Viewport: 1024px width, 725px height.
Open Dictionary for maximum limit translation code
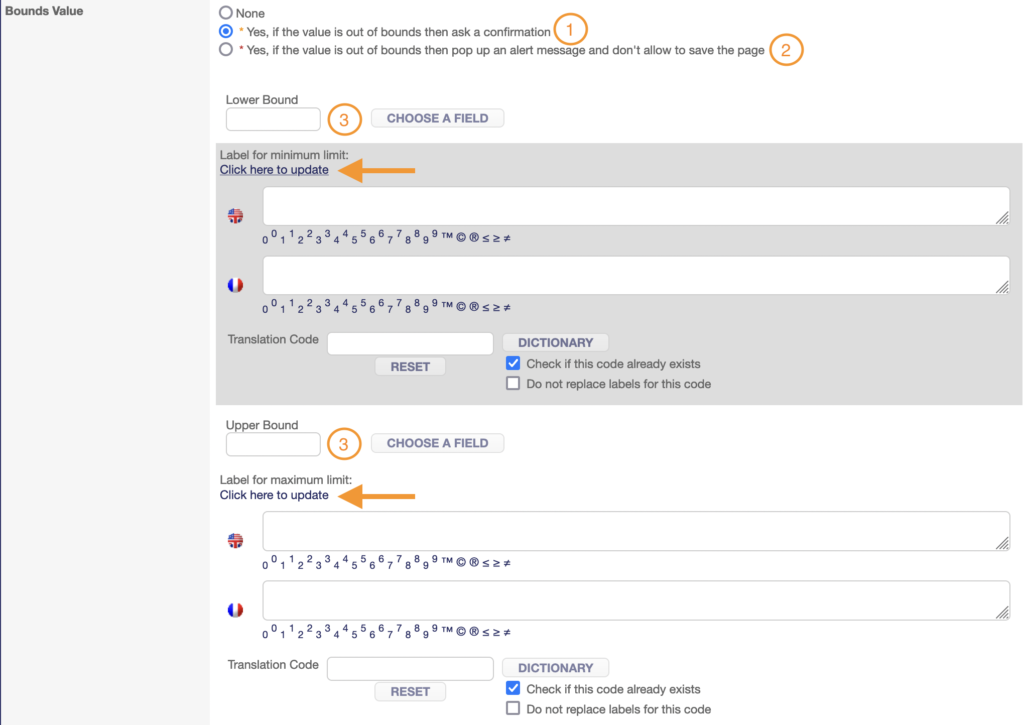coord(555,668)
